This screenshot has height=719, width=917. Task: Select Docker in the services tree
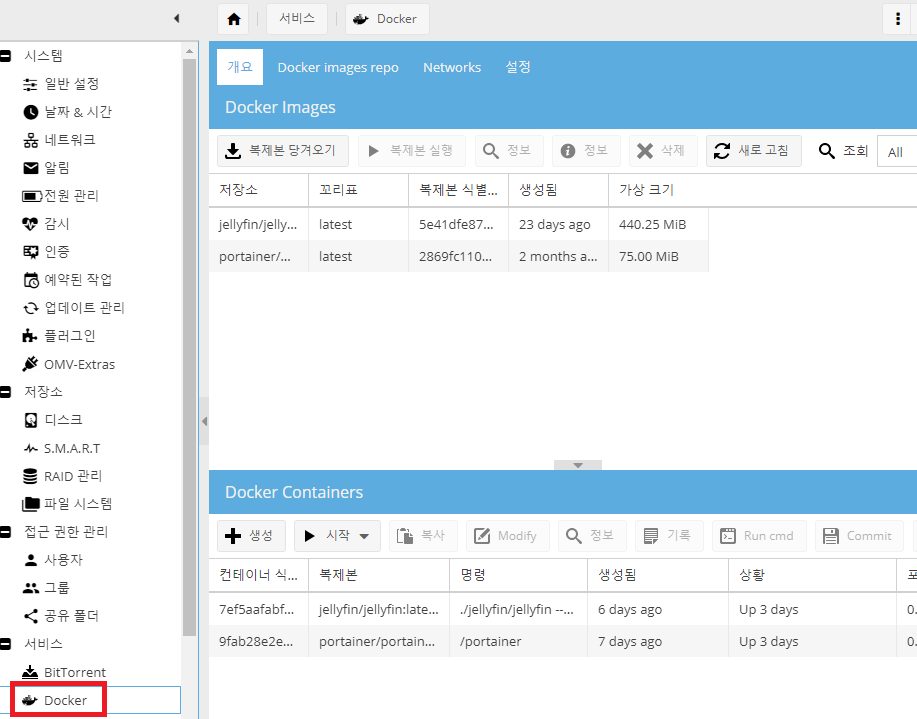tap(65, 700)
